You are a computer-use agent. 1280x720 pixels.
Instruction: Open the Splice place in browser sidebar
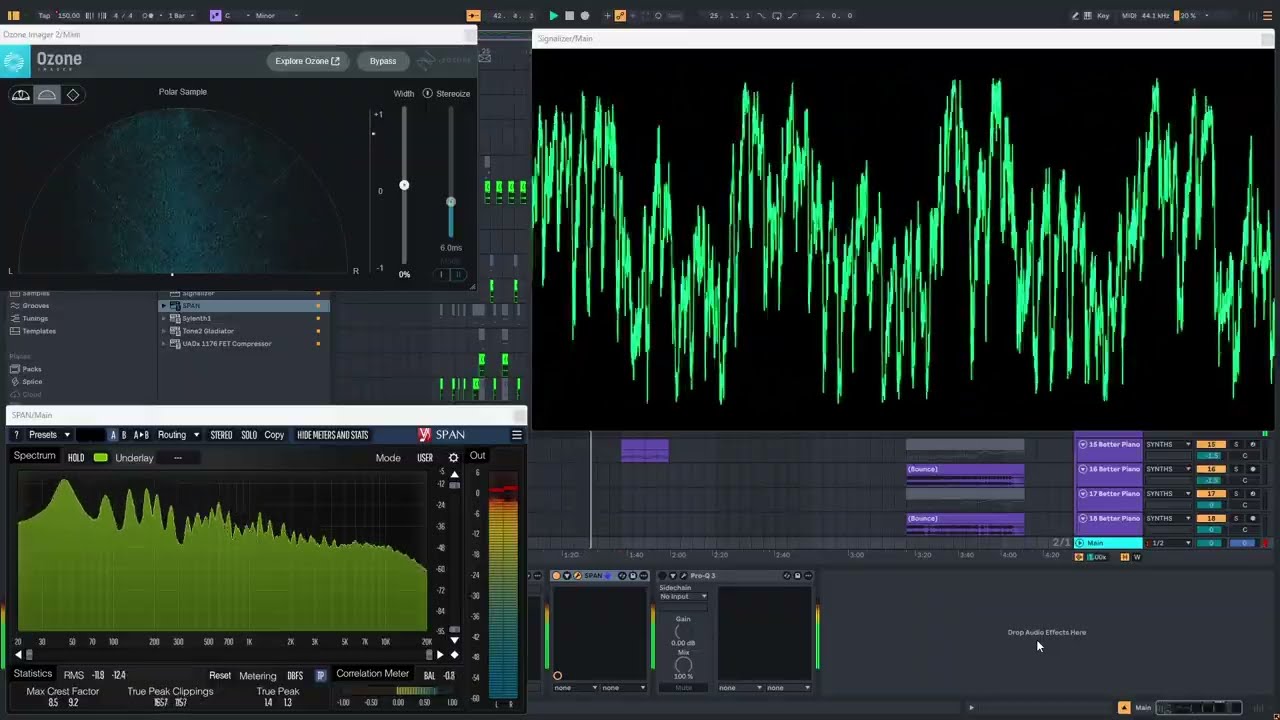click(32, 382)
